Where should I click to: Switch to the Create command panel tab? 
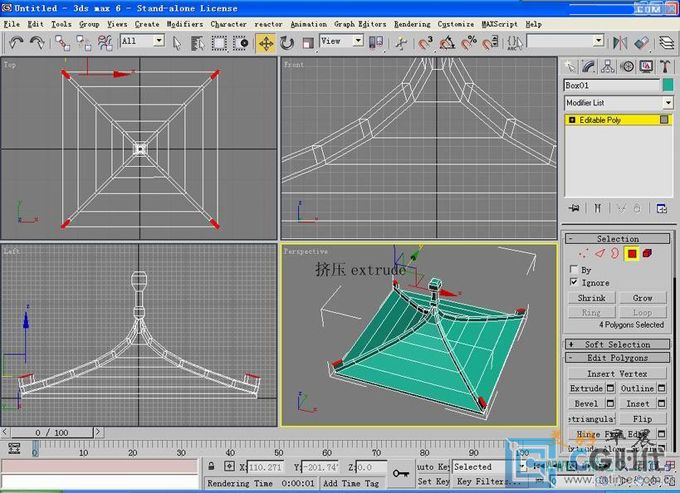tap(570, 66)
